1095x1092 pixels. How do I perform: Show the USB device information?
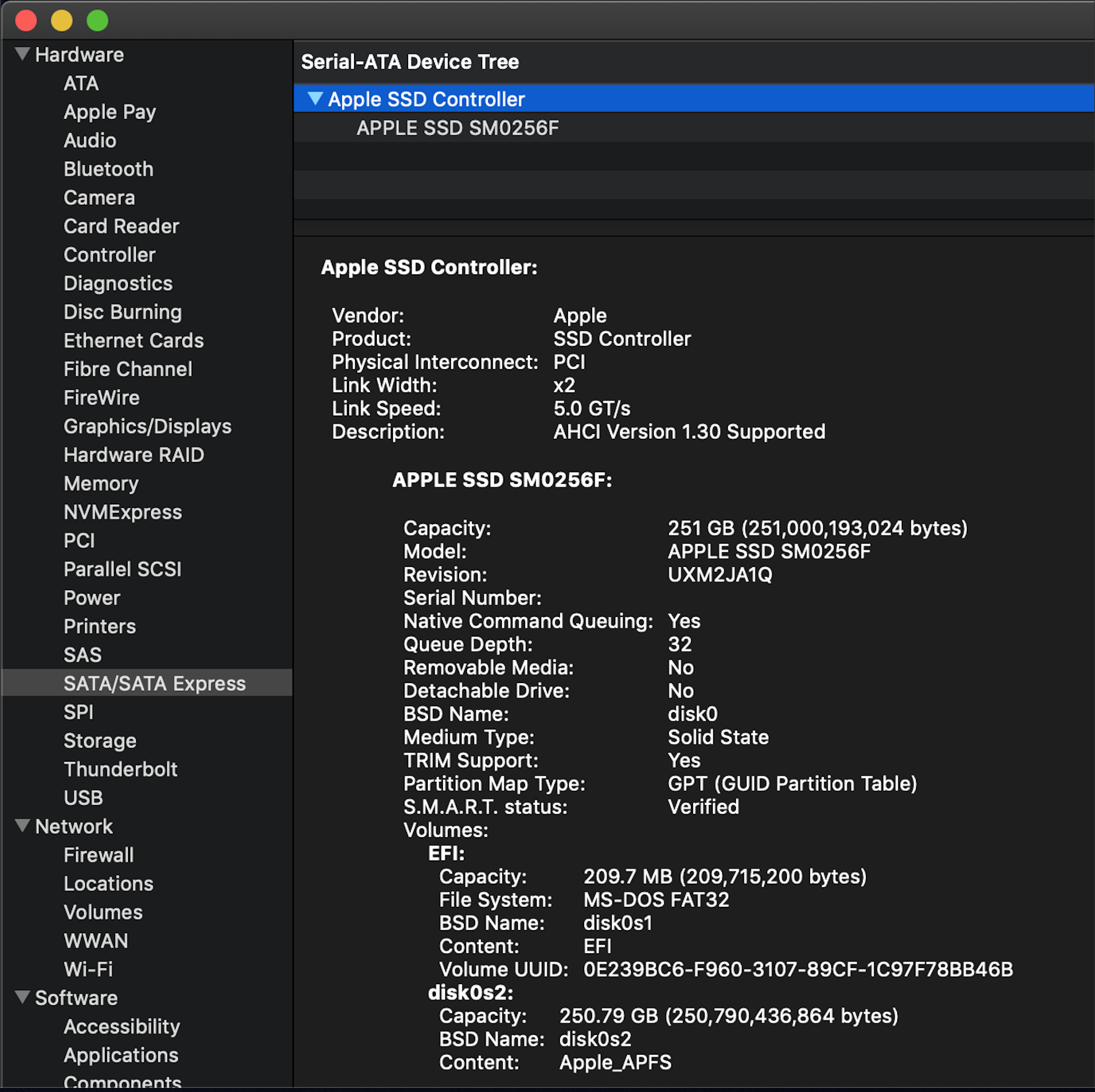[x=83, y=797]
